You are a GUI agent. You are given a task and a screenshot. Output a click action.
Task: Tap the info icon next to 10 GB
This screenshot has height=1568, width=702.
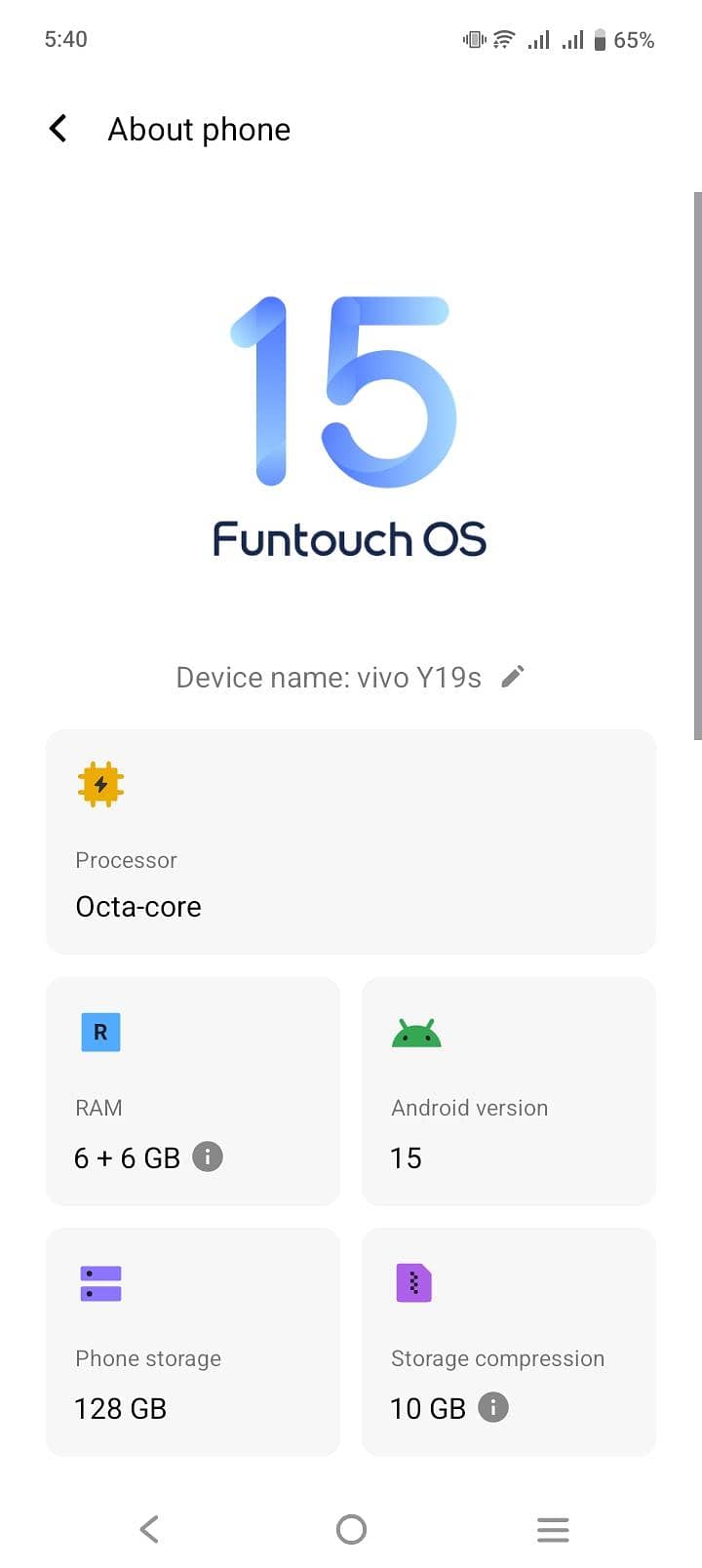[492, 1408]
